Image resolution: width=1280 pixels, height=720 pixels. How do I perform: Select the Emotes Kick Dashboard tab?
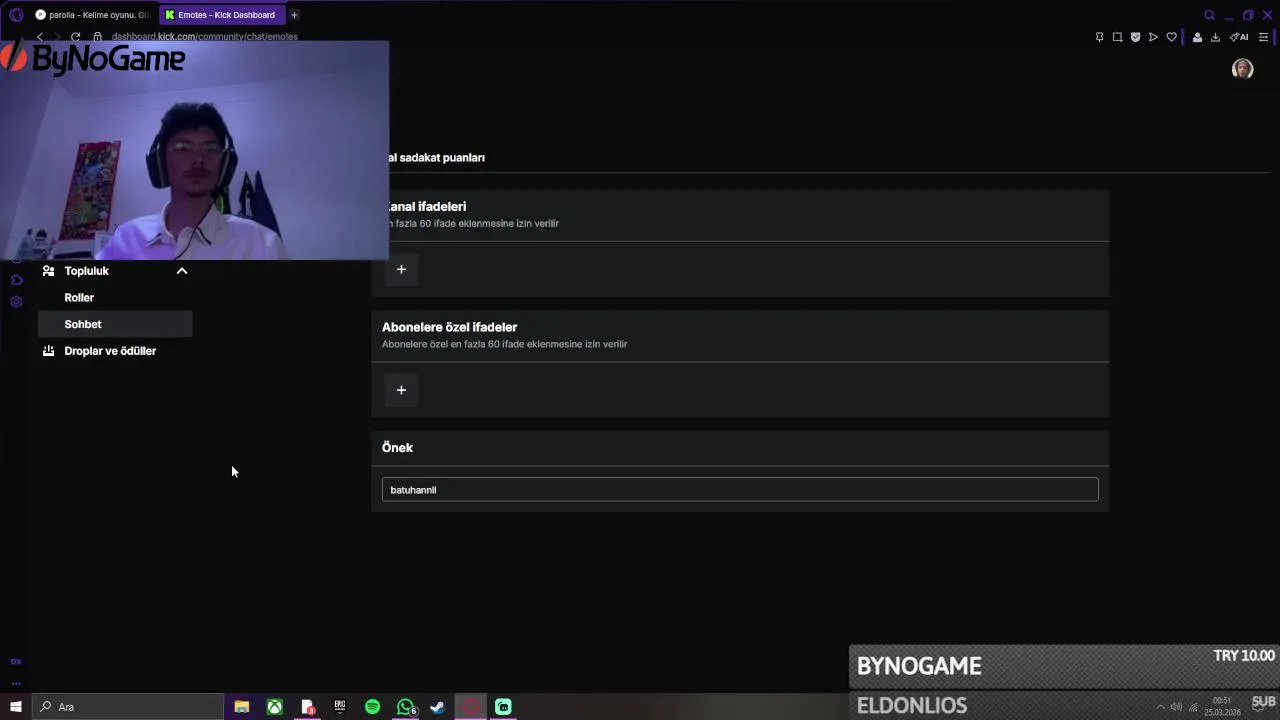221,15
